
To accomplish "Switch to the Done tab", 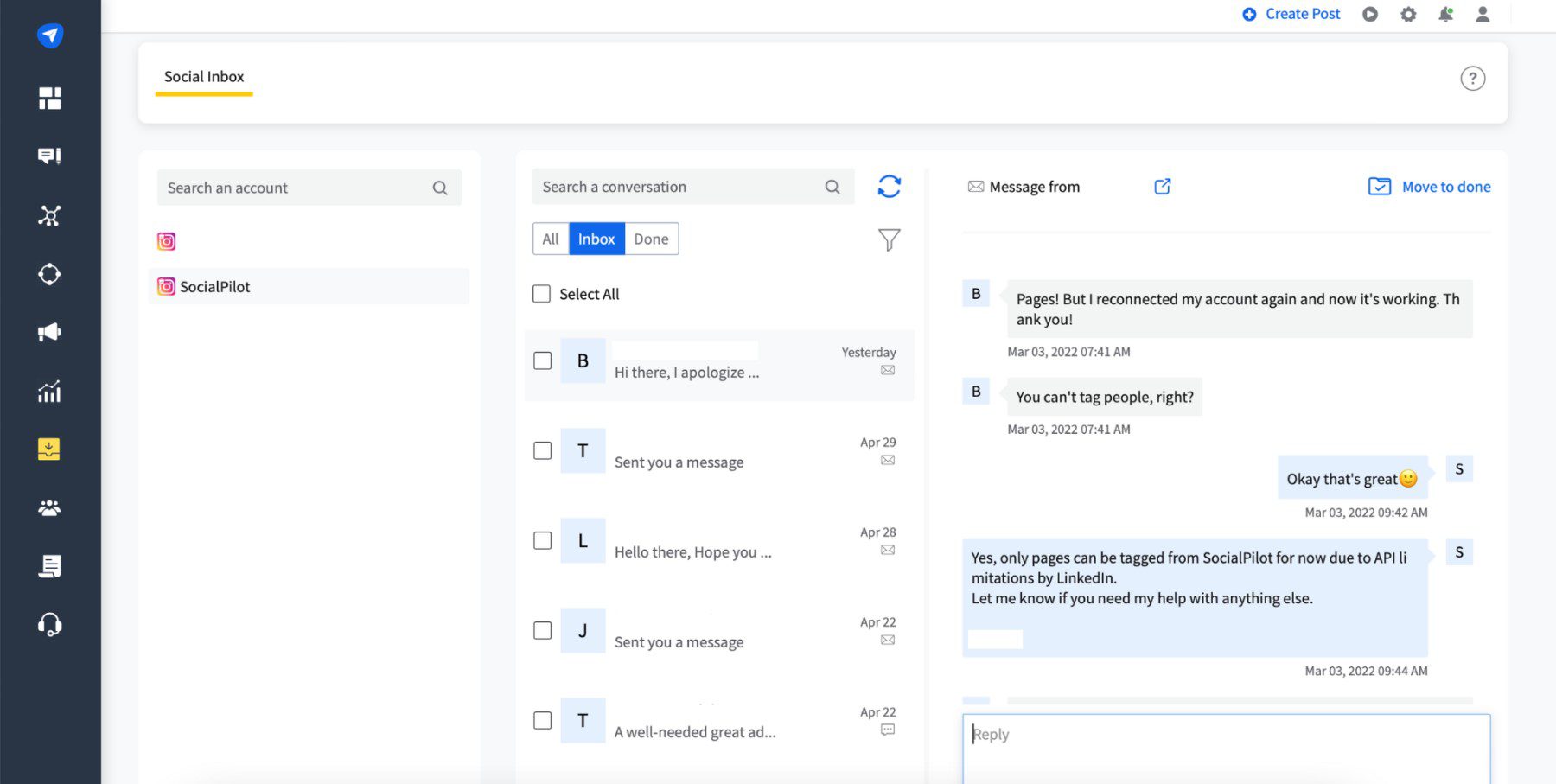I will [x=651, y=239].
